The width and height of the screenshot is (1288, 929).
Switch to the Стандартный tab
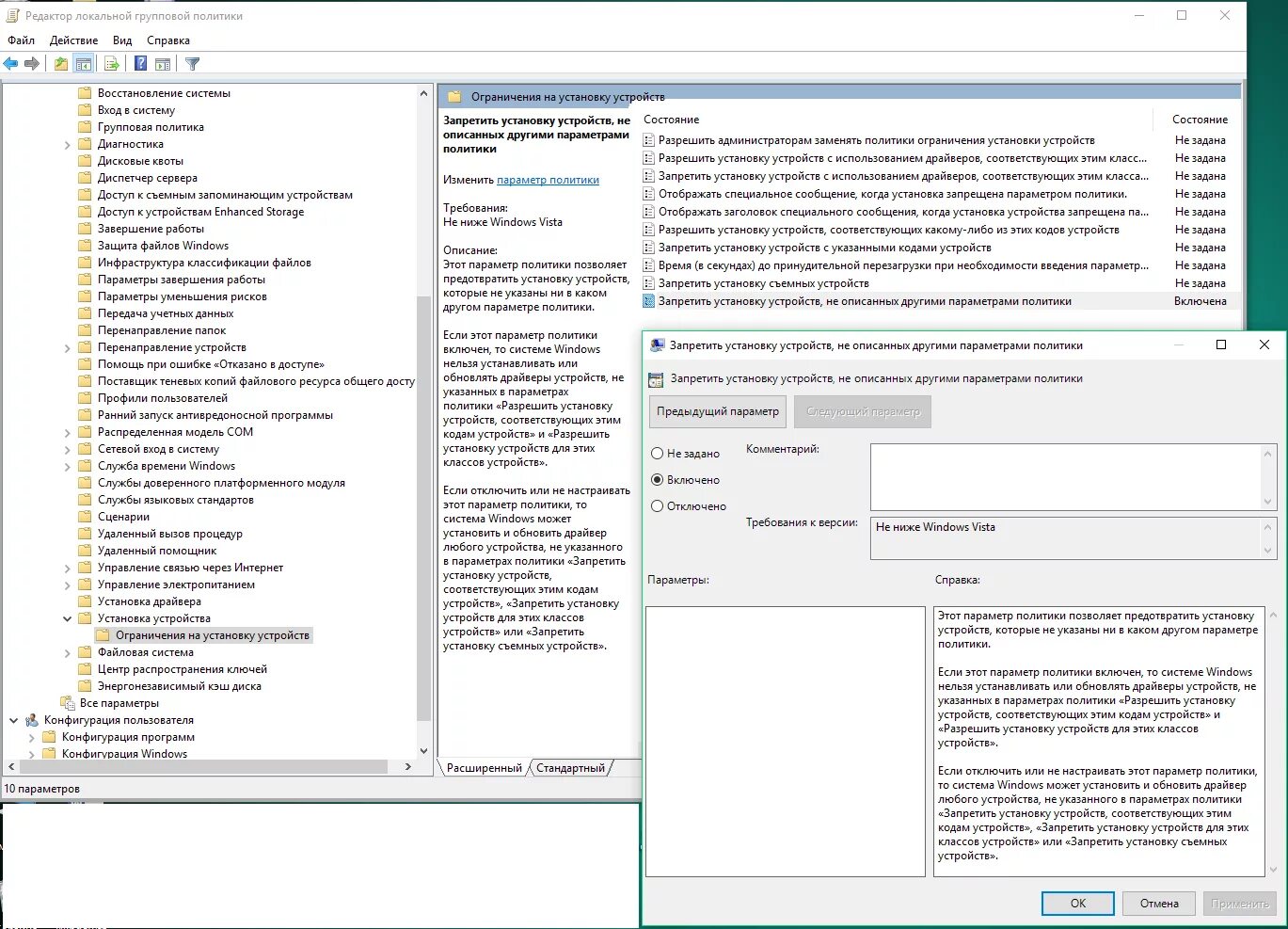point(571,768)
